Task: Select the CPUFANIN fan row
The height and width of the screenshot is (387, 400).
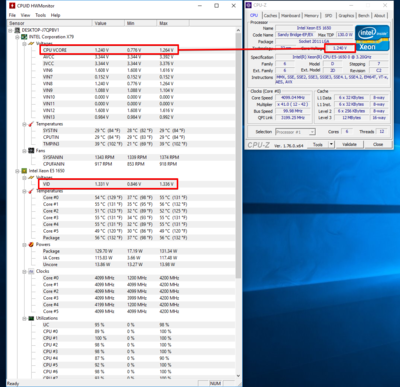Action: pyautogui.click(x=122, y=164)
